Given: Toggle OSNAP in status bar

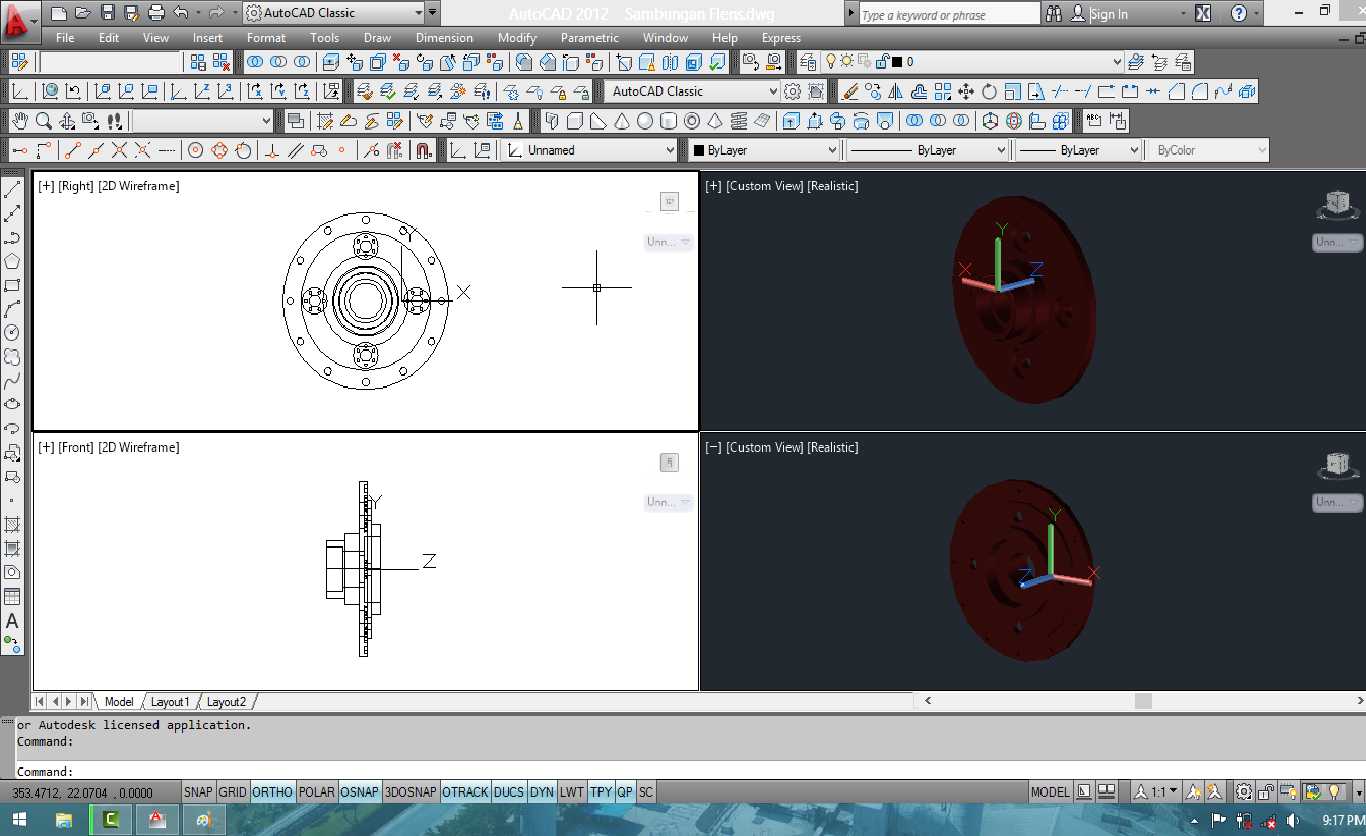Looking at the screenshot, I should [x=360, y=792].
